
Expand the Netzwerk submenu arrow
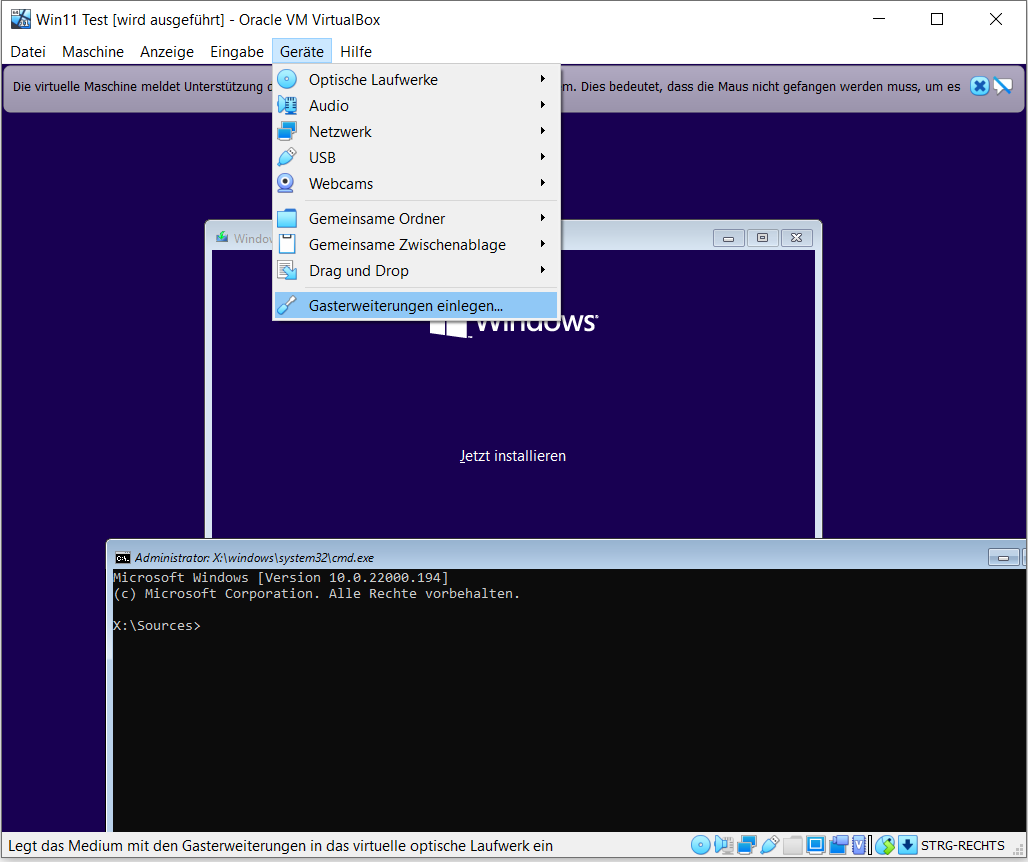[543, 130]
